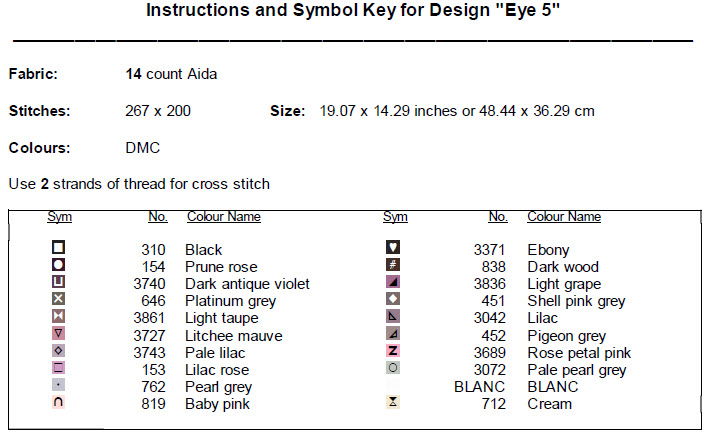Click the Black 310 symbol swatch
Image resolution: width=710 pixels, height=435 pixels.
[x=58, y=247]
